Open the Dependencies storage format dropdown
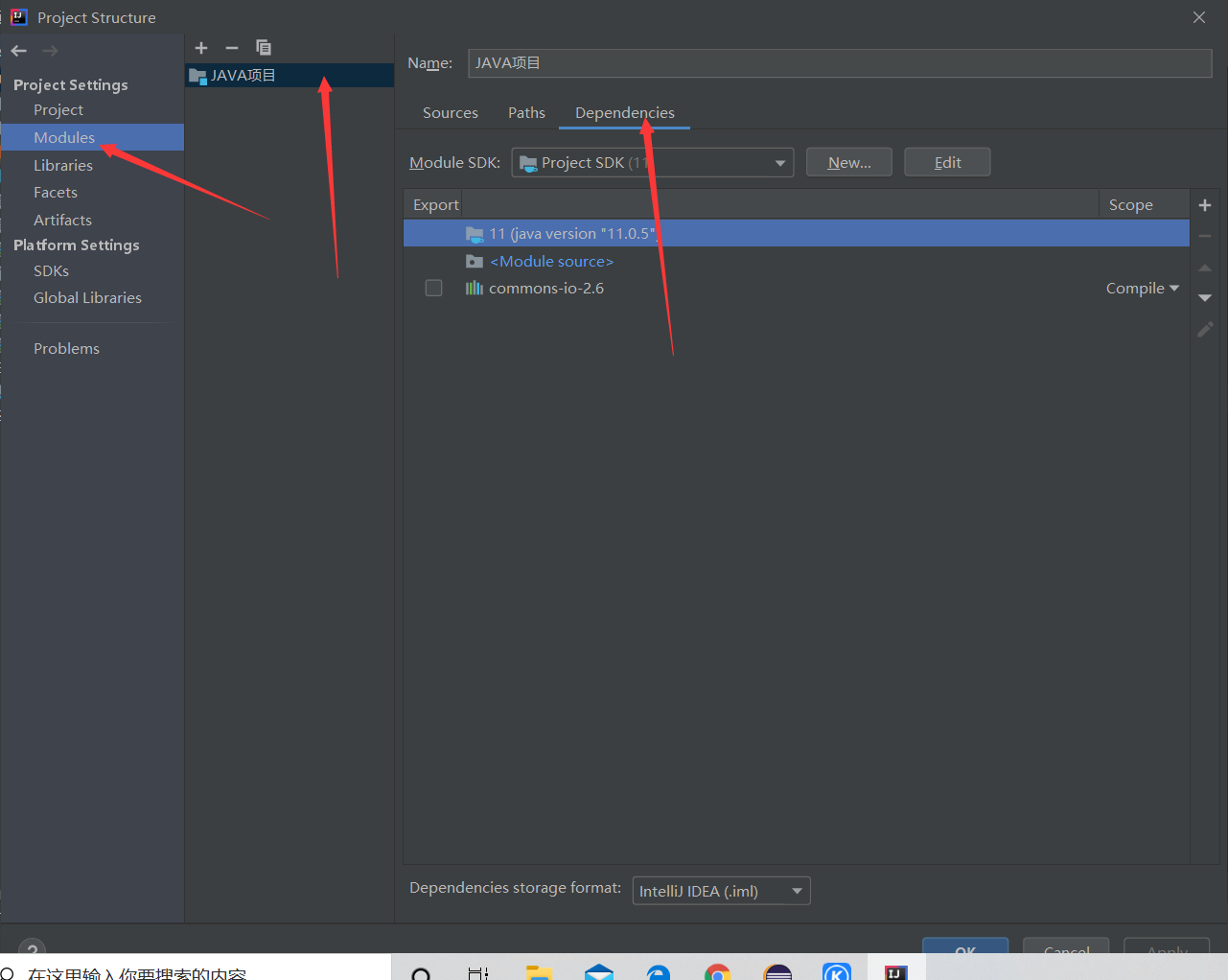The height and width of the screenshot is (980, 1228). [721, 891]
